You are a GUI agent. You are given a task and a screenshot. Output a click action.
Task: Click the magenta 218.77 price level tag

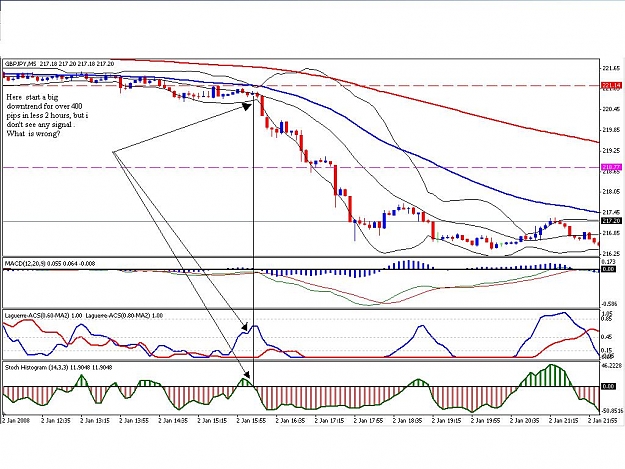pyautogui.click(x=611, y=167)
